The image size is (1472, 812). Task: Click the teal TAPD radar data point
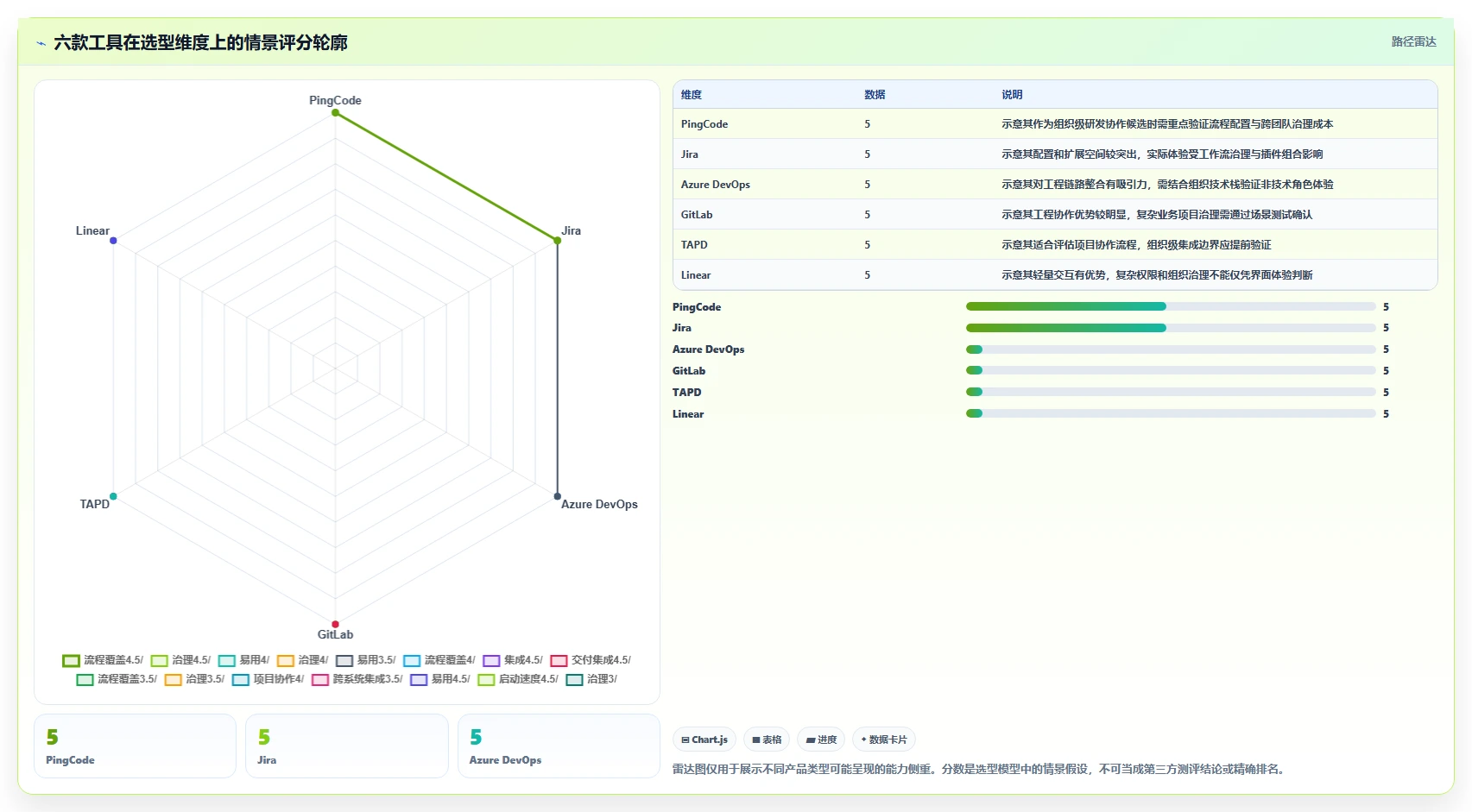(113, 496)
